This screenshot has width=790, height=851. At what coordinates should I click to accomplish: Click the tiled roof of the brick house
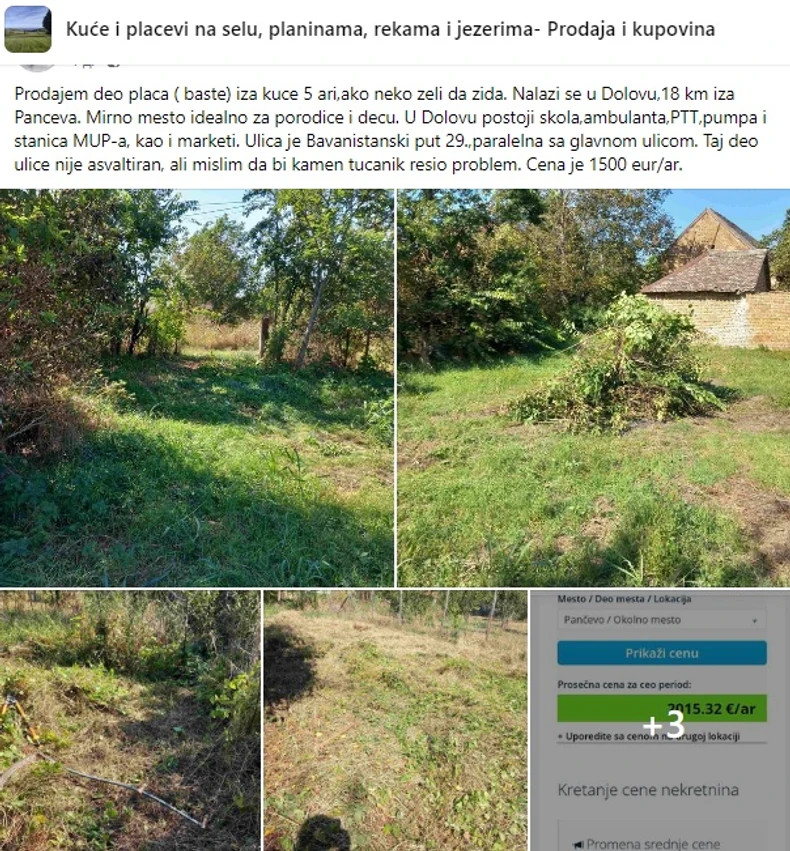(708, 271)
